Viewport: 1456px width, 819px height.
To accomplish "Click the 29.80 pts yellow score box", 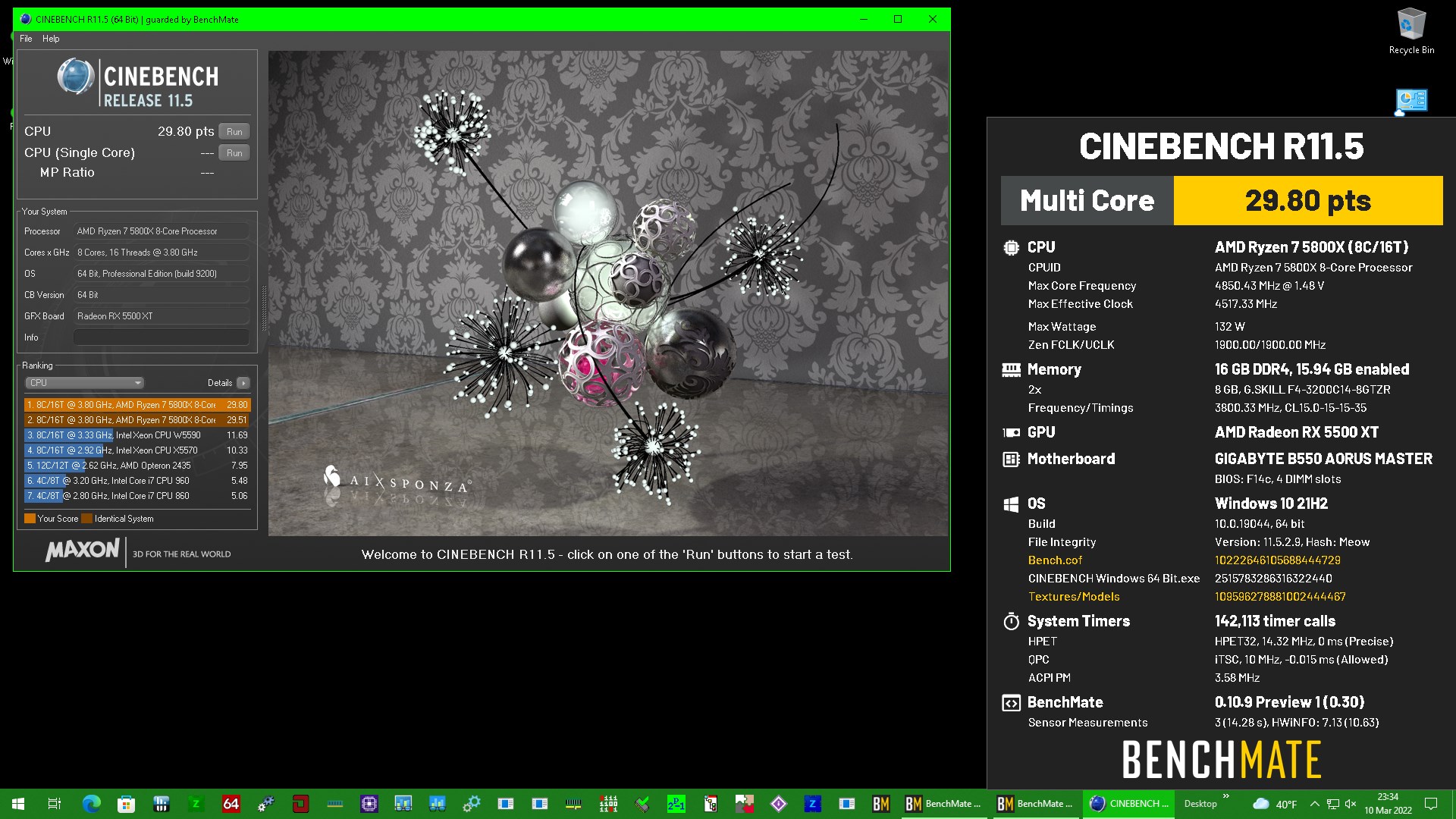I will coord(1308,201).
